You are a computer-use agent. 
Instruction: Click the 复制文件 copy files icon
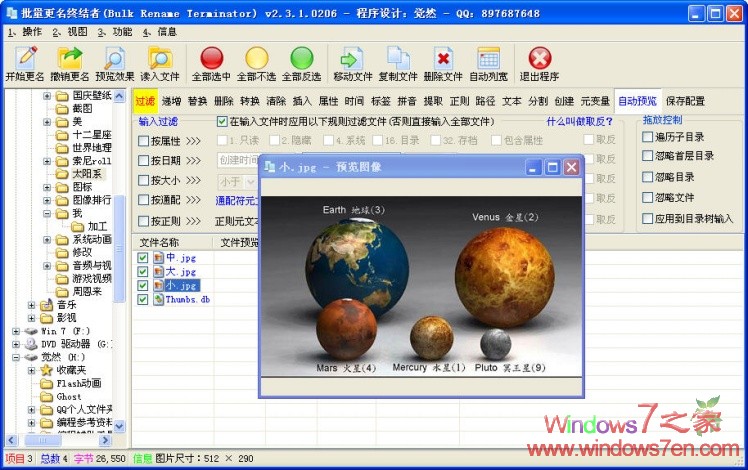coord(398,58)
